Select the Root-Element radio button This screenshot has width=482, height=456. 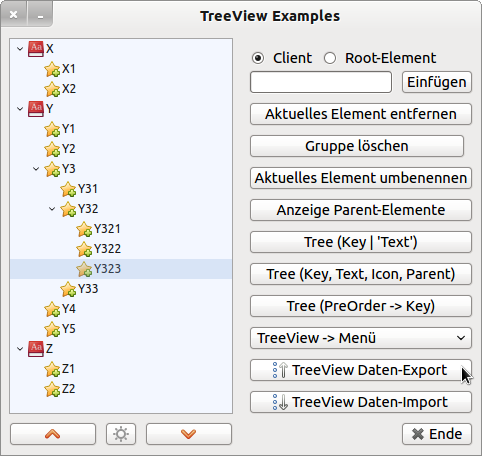pyautogui.click(x=330, y=58)
